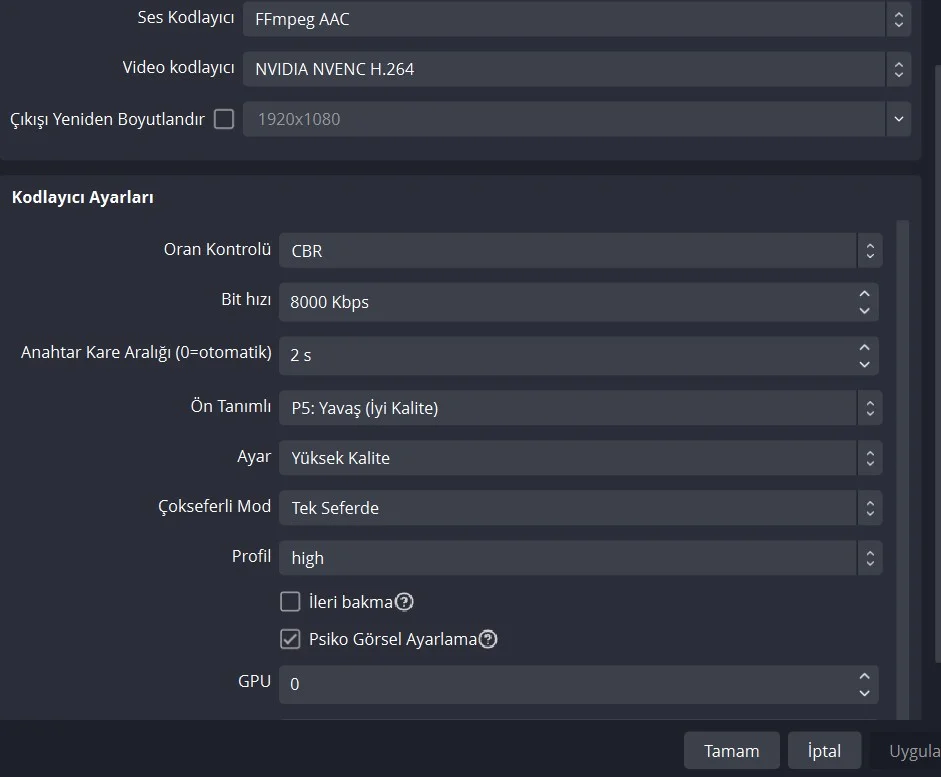941x777 pixels.
Task: Click the İptal button
Action: click(x=824, y=751)
